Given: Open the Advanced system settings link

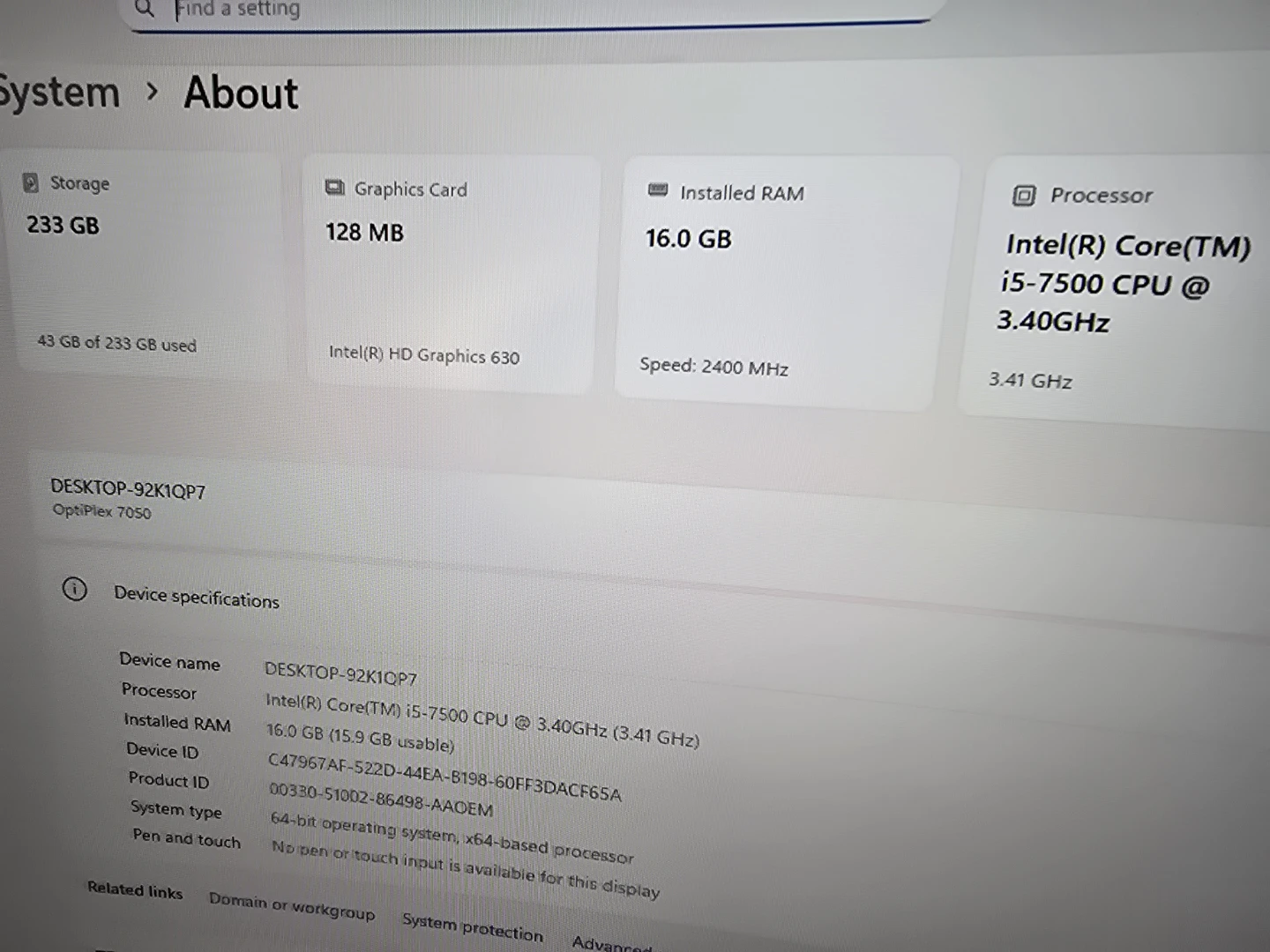Looking at the screenshot, I should pos(611,943).
